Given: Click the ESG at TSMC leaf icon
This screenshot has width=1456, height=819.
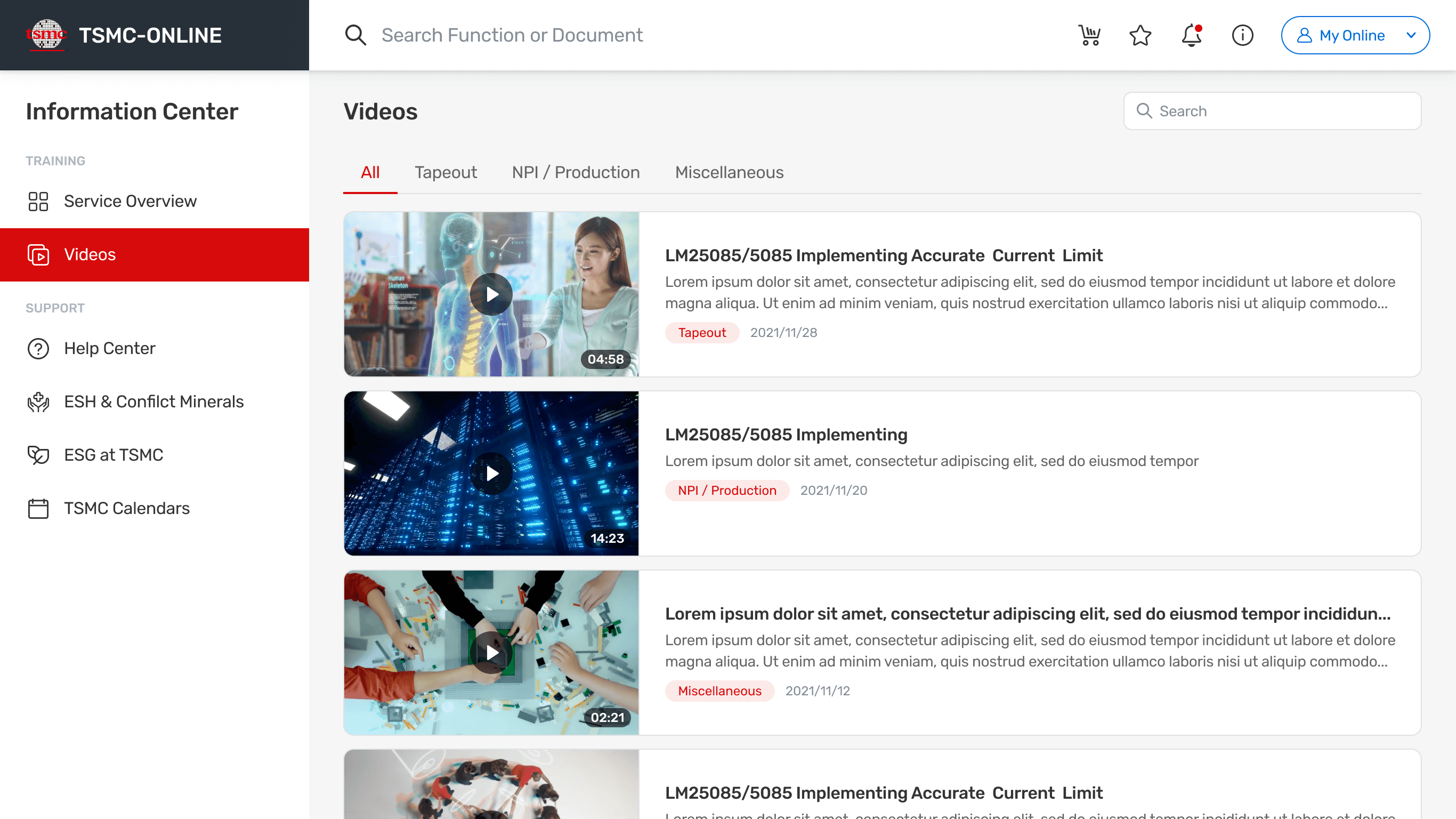Looking at the screenshot, I should point(38,455).
